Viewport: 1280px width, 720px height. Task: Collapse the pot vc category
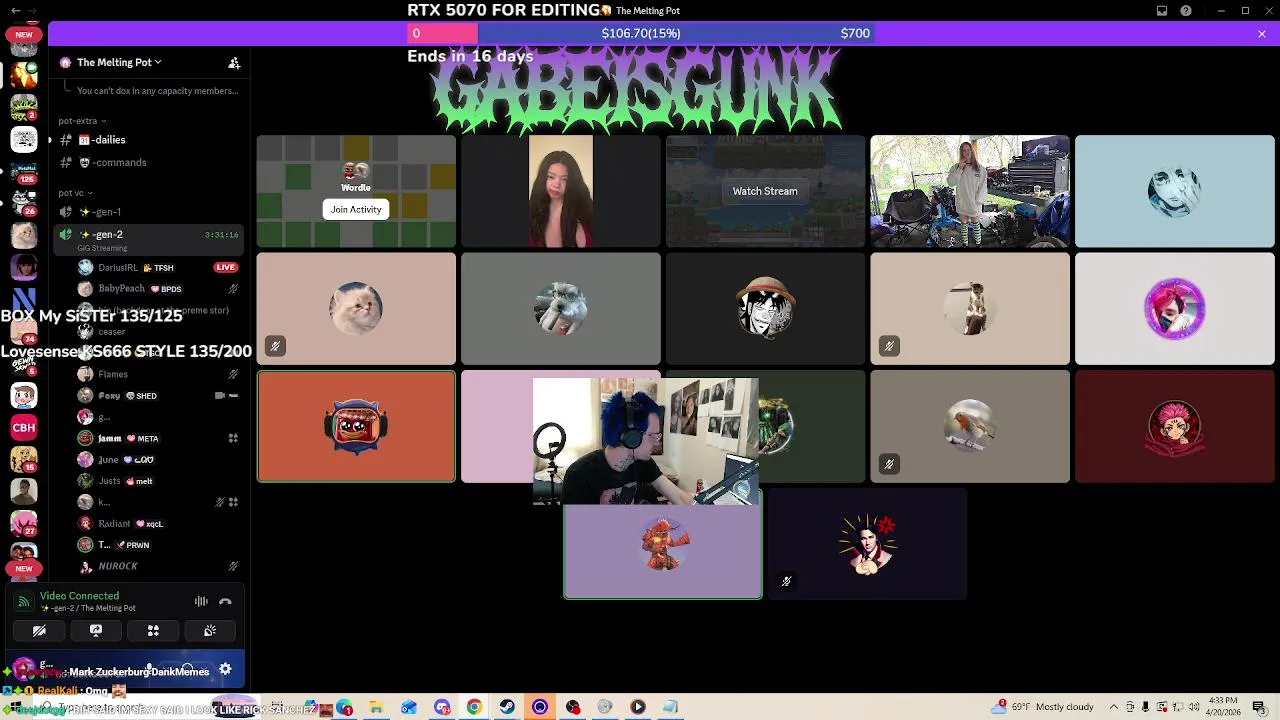[75, 193]
